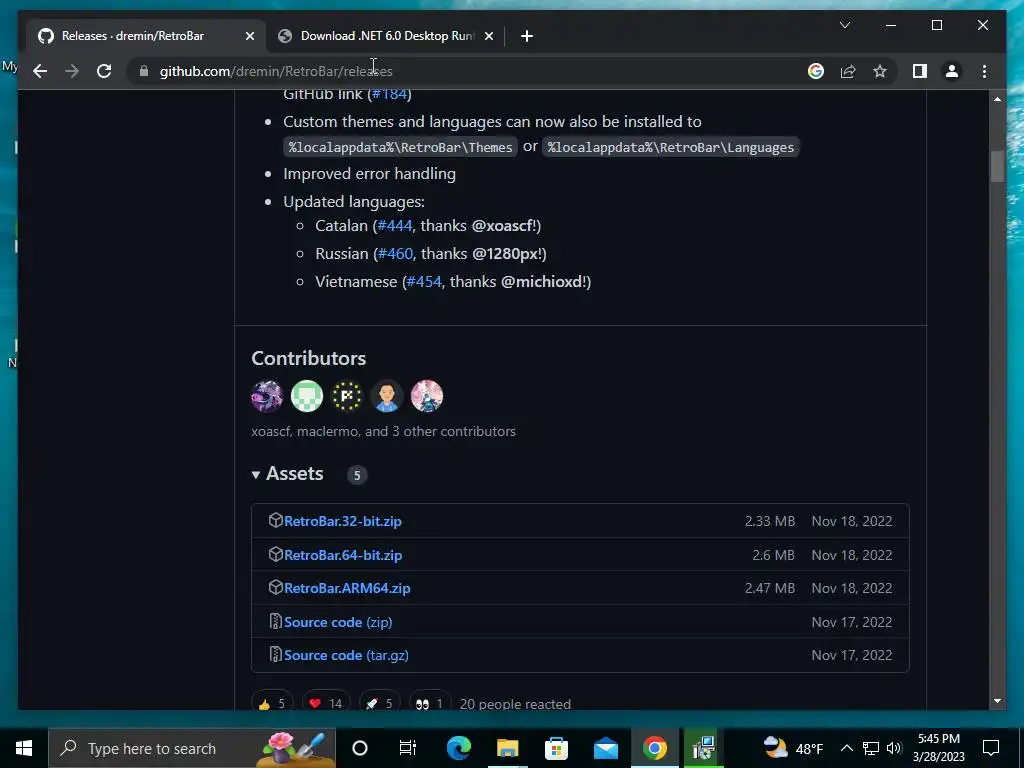This screenshot has height=768, width=1024.
Task: Open Russian pull request #460
Action: point(395,253)
